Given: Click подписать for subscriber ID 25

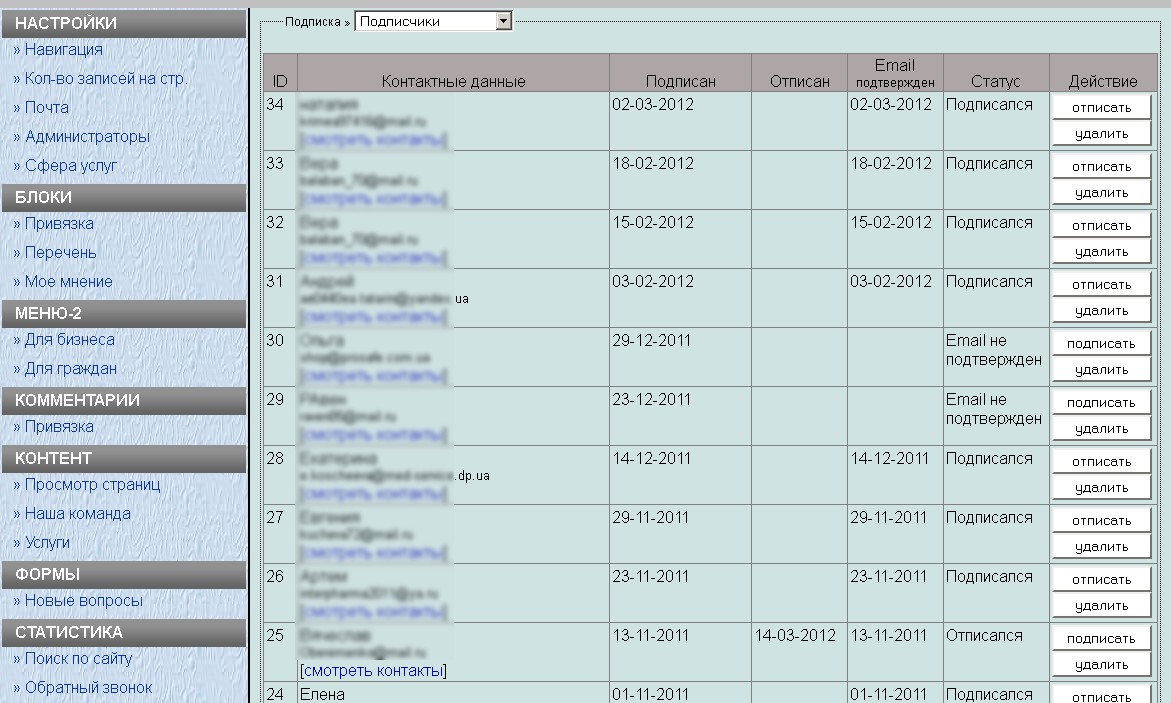Looking at the screenshot, I should pyautogui.click(x=1102, y=639).
